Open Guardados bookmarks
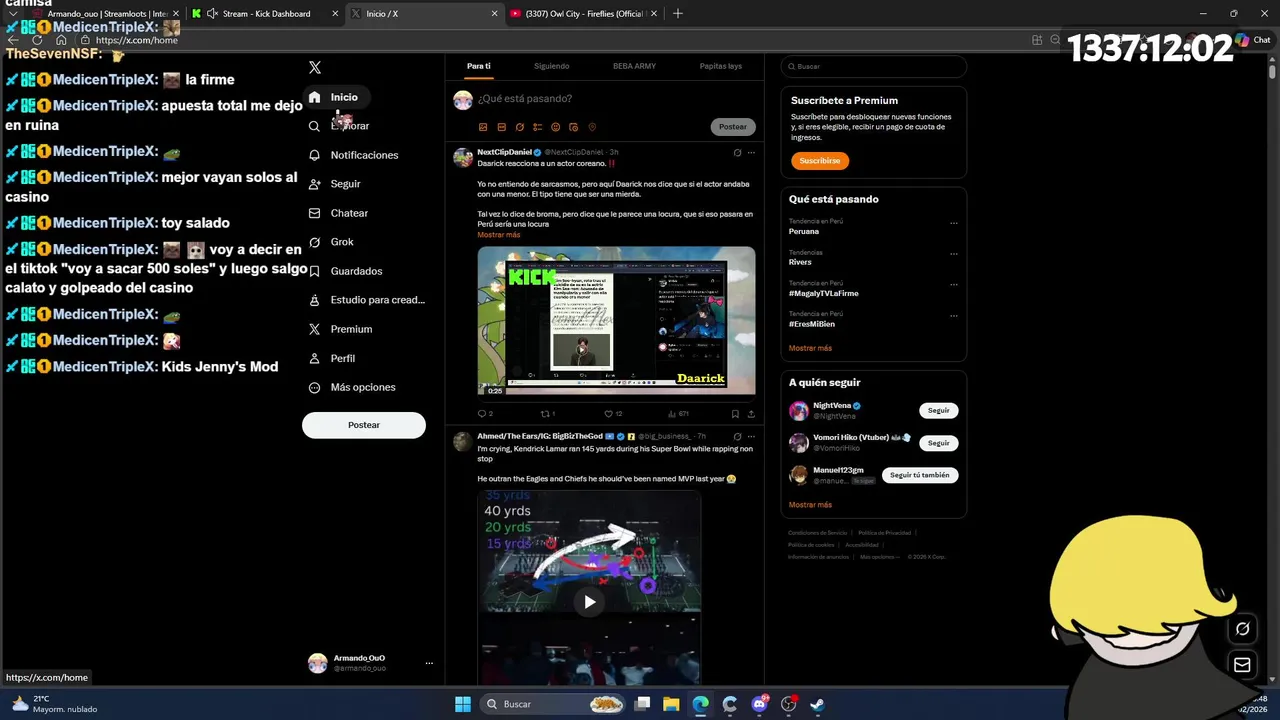The image size is (1280, 720). [x=356, y=271]
